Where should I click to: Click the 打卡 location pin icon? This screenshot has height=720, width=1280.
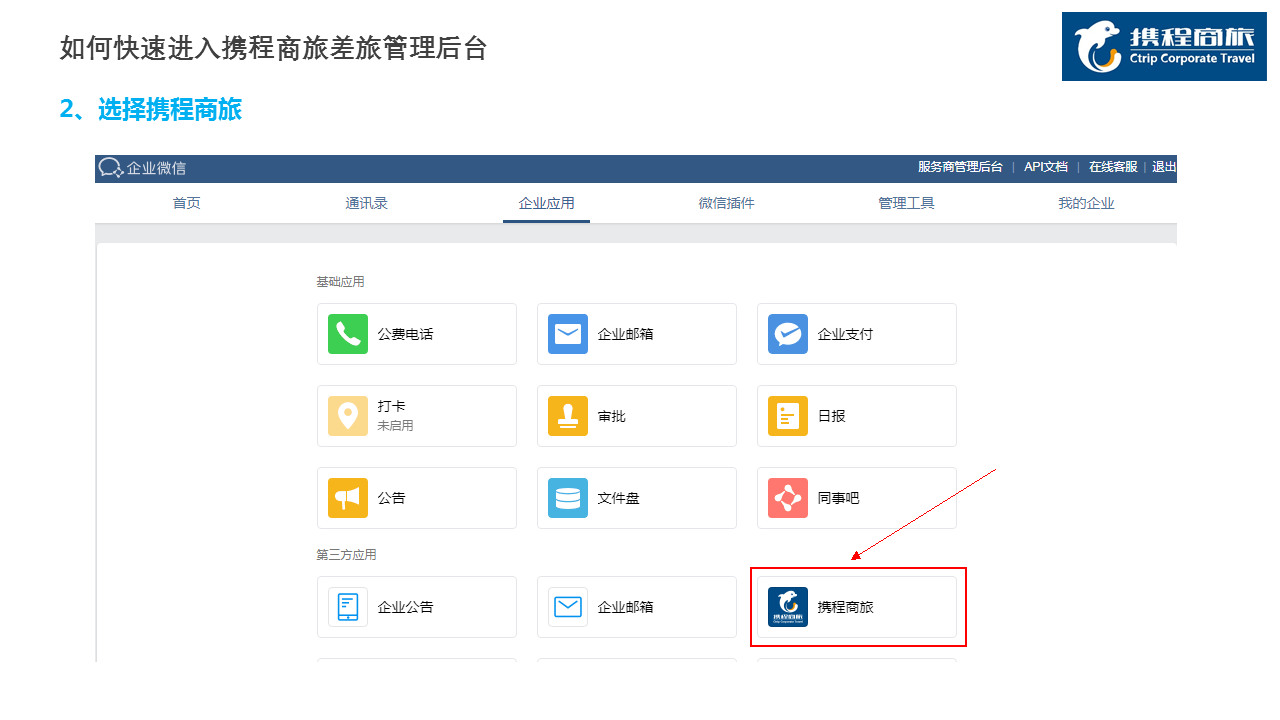pyautogui.click(x=348, y=416)
